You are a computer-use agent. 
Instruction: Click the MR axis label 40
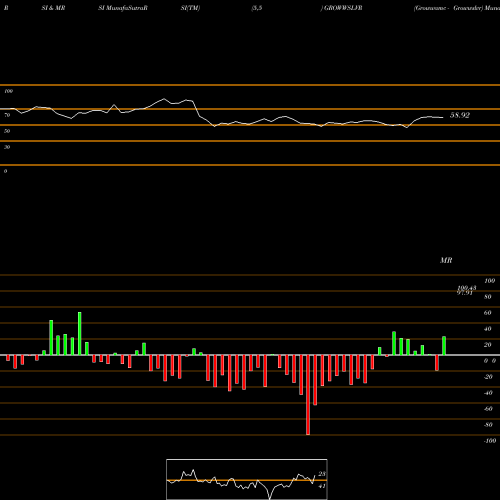pos(488,329)
